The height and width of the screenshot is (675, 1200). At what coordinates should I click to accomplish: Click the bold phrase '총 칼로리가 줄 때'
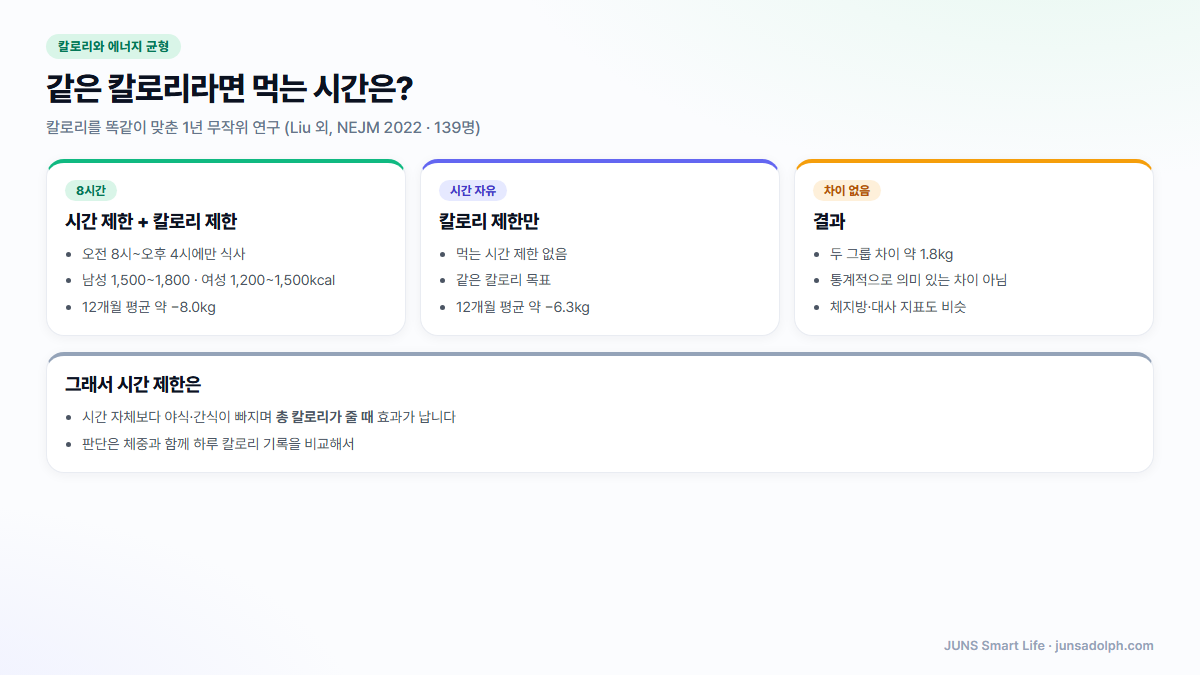click(325, 417)
